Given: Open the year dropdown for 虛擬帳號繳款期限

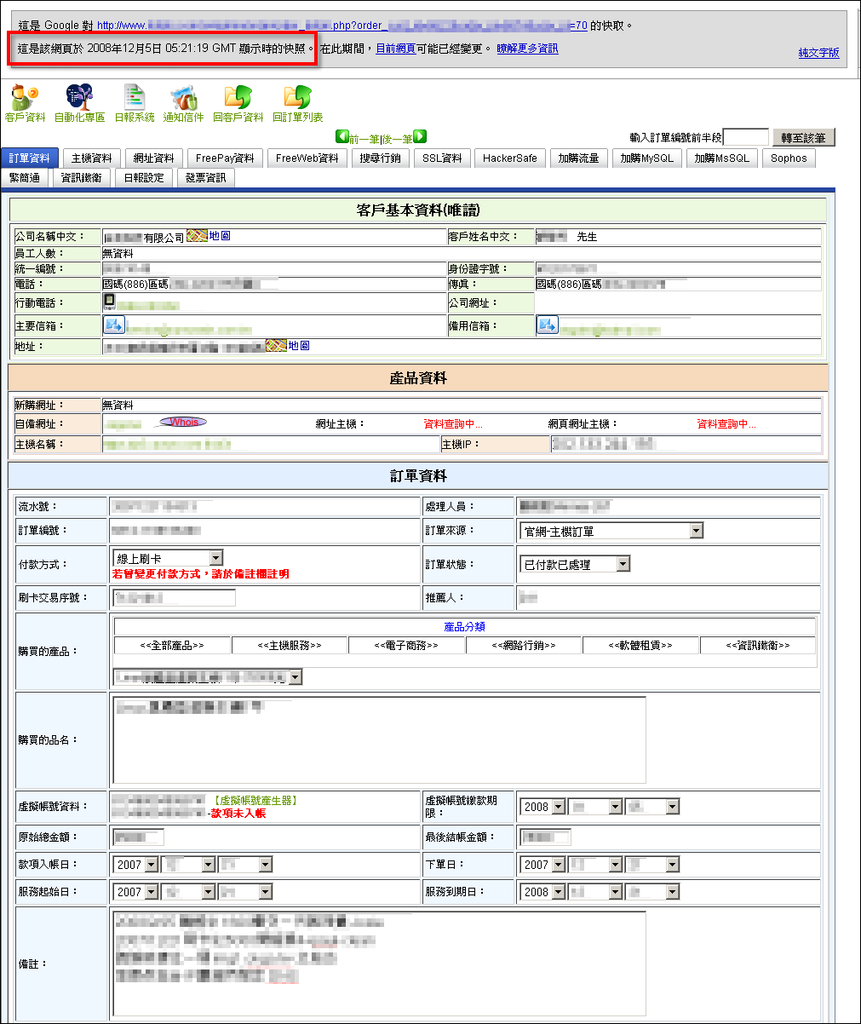Looking at the screenshot, I should (x=542, y=807).
